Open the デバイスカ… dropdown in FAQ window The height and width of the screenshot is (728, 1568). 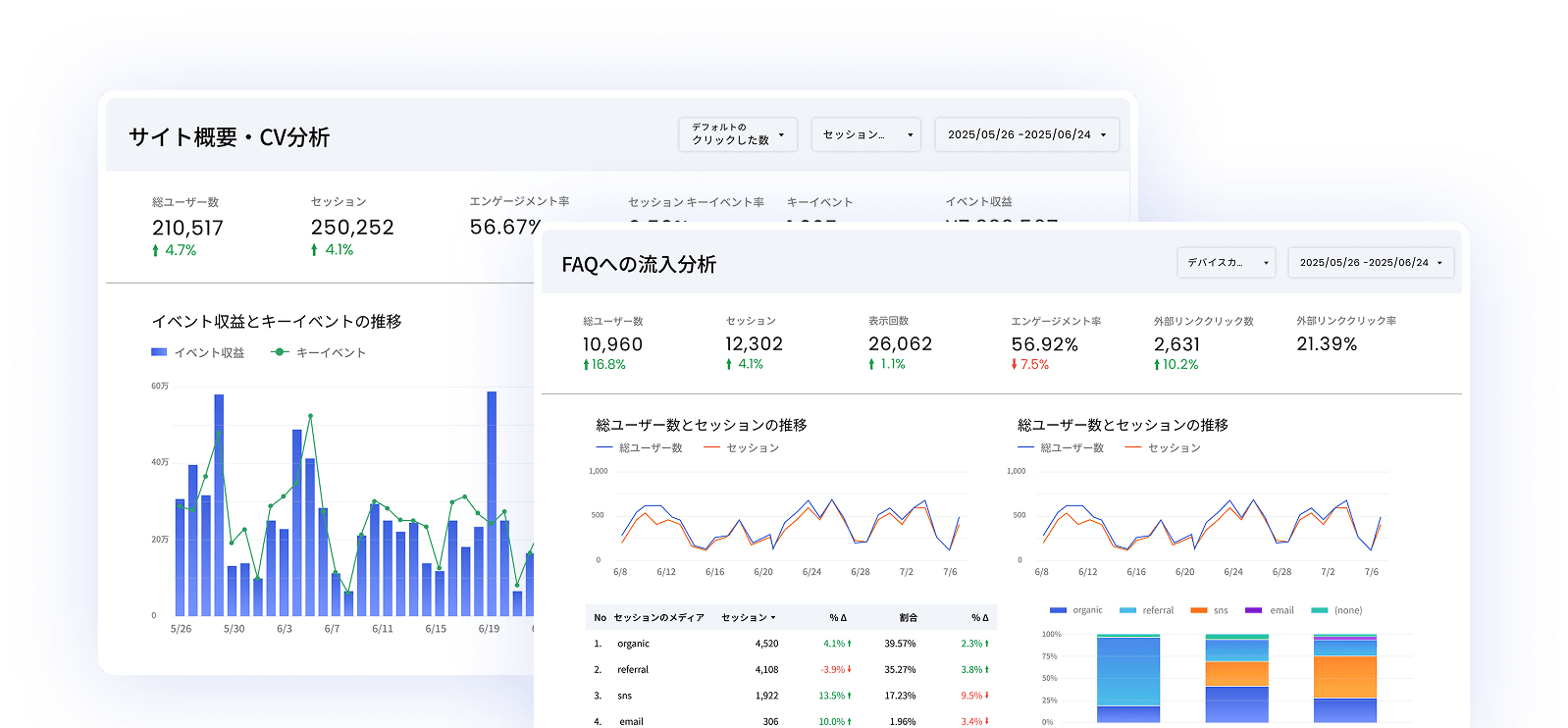click(x=1227, y=262)
